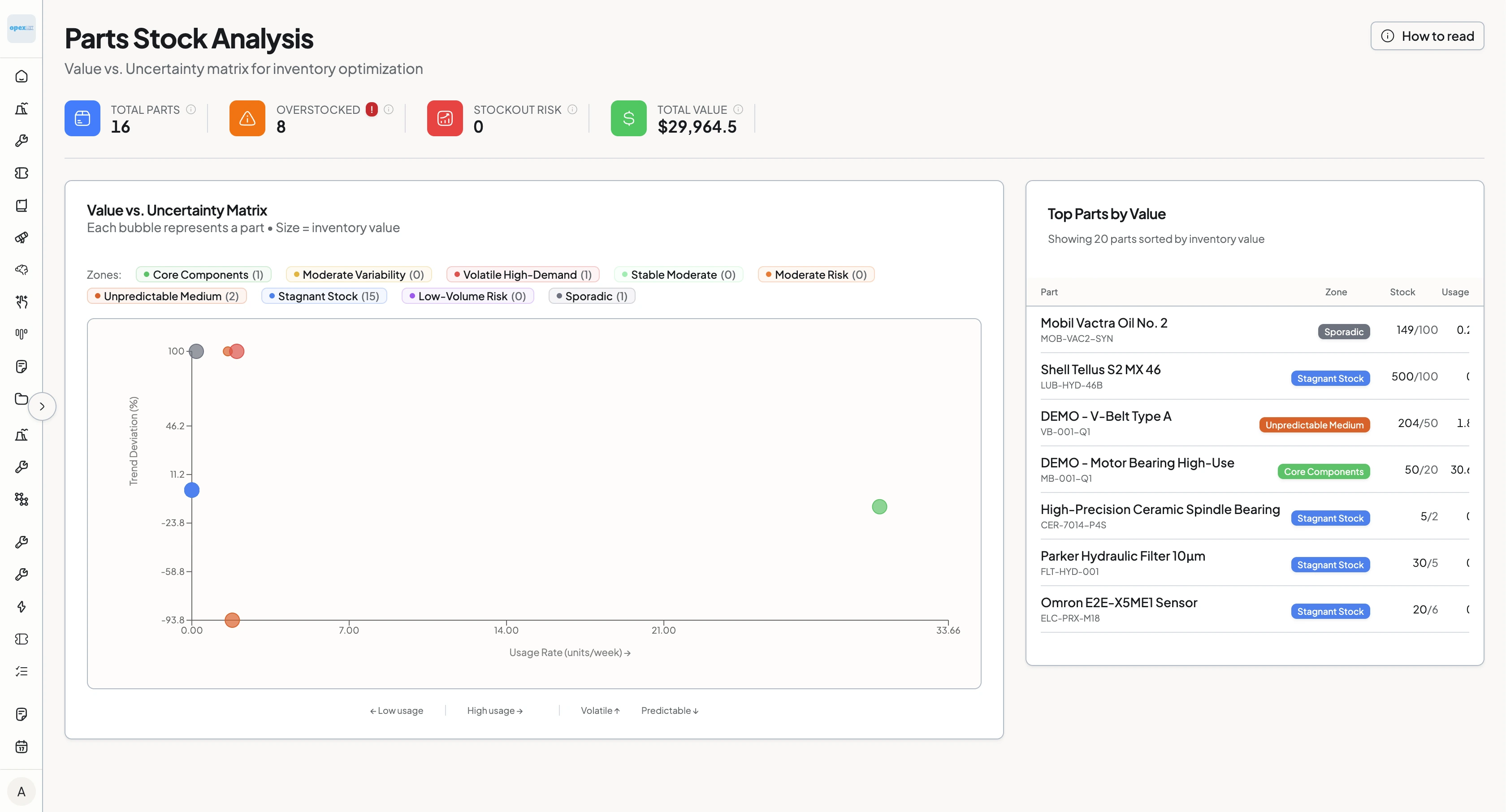Open the connected-nodes network sidebar icon
Screen dimensions: 1506x812
22,499
